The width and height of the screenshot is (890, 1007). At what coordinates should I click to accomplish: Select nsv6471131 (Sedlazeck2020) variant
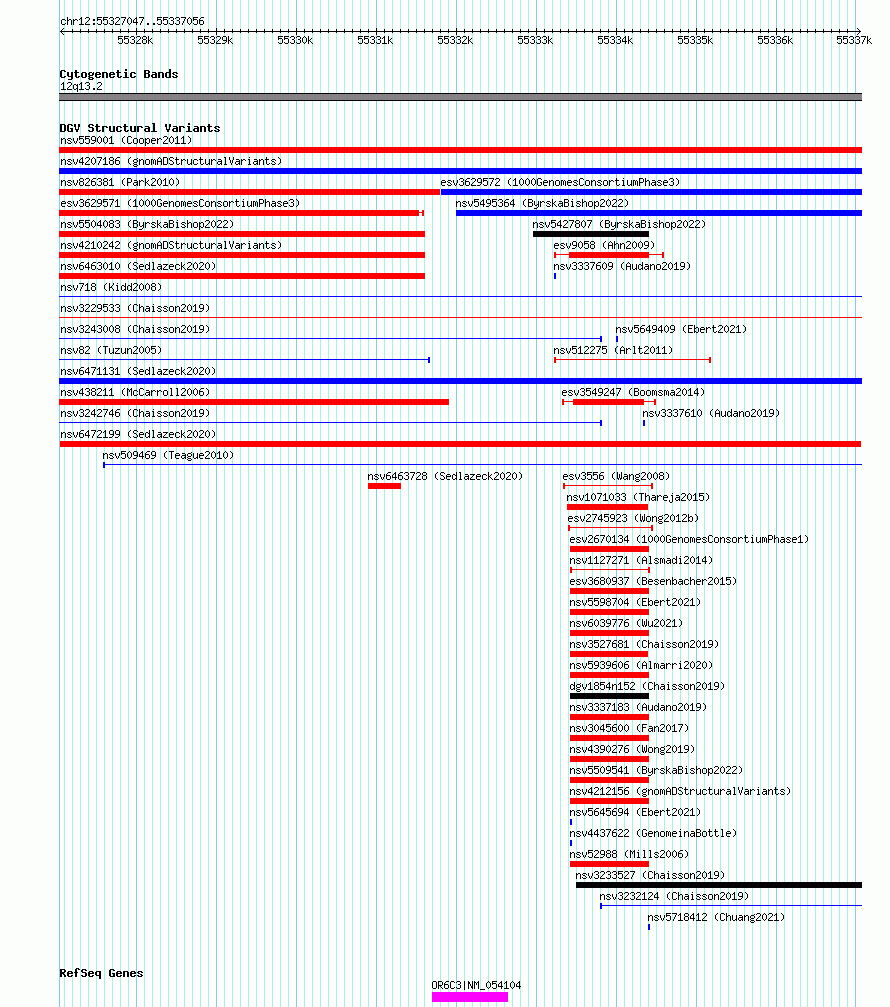(138, 371)
